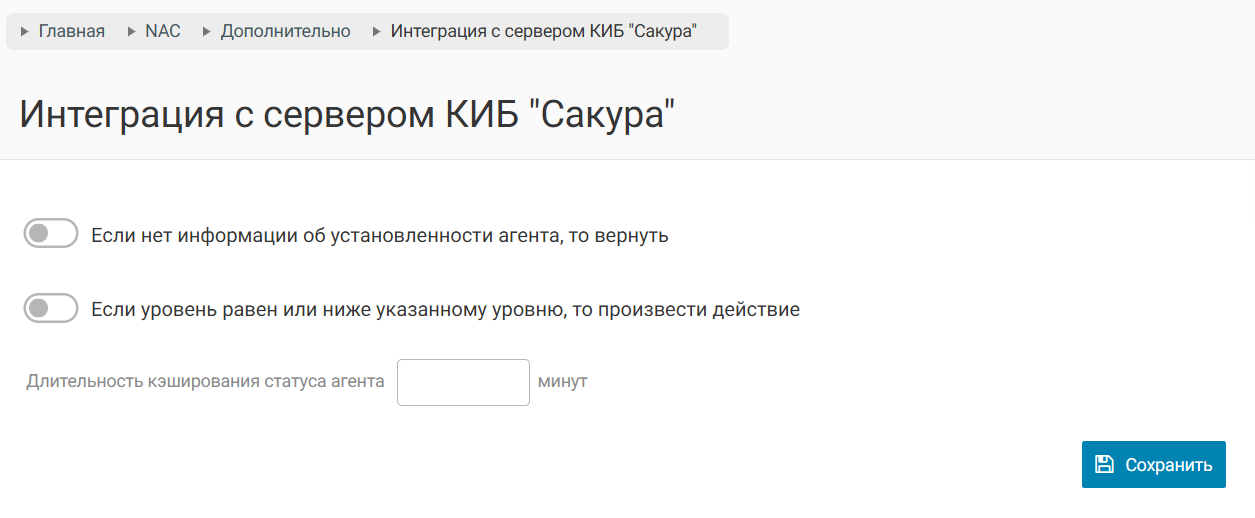Save settings with the Сохранить button
The width and height of the screenshot is (1255, 518).
point(1153,464)
